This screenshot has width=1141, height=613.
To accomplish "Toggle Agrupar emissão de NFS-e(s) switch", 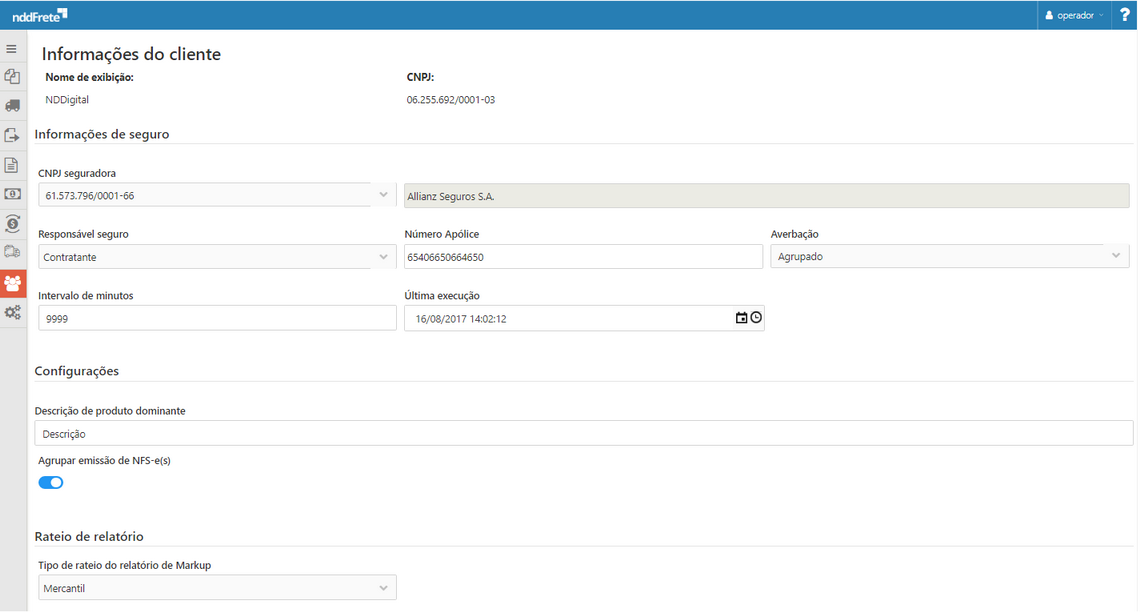I will [x=51, y=483].
